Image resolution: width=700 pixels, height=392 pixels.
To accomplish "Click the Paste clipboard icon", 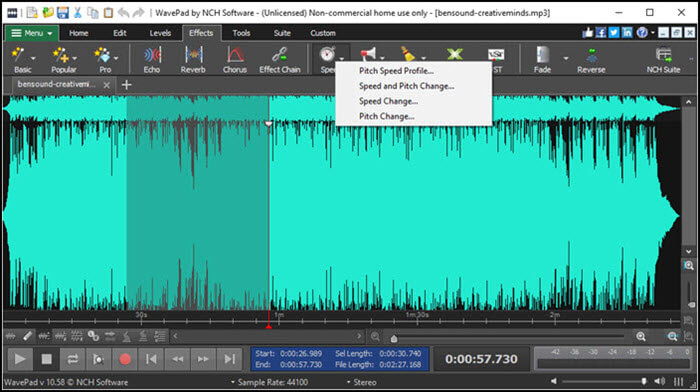I will tap(108, 13).
